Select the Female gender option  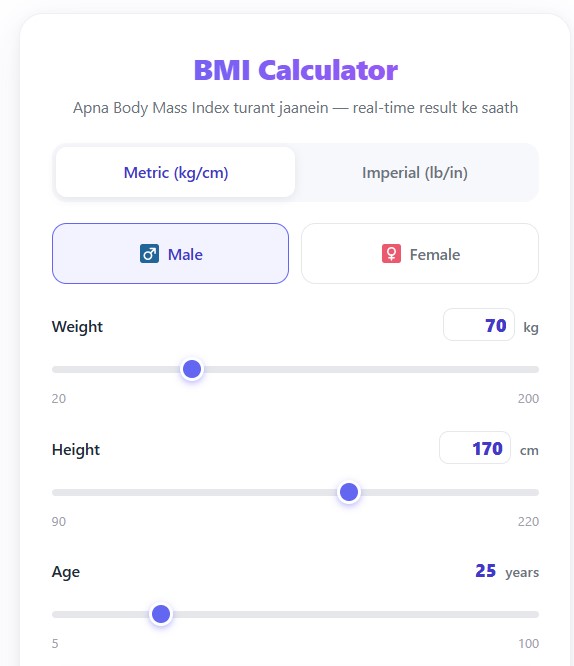420,254
